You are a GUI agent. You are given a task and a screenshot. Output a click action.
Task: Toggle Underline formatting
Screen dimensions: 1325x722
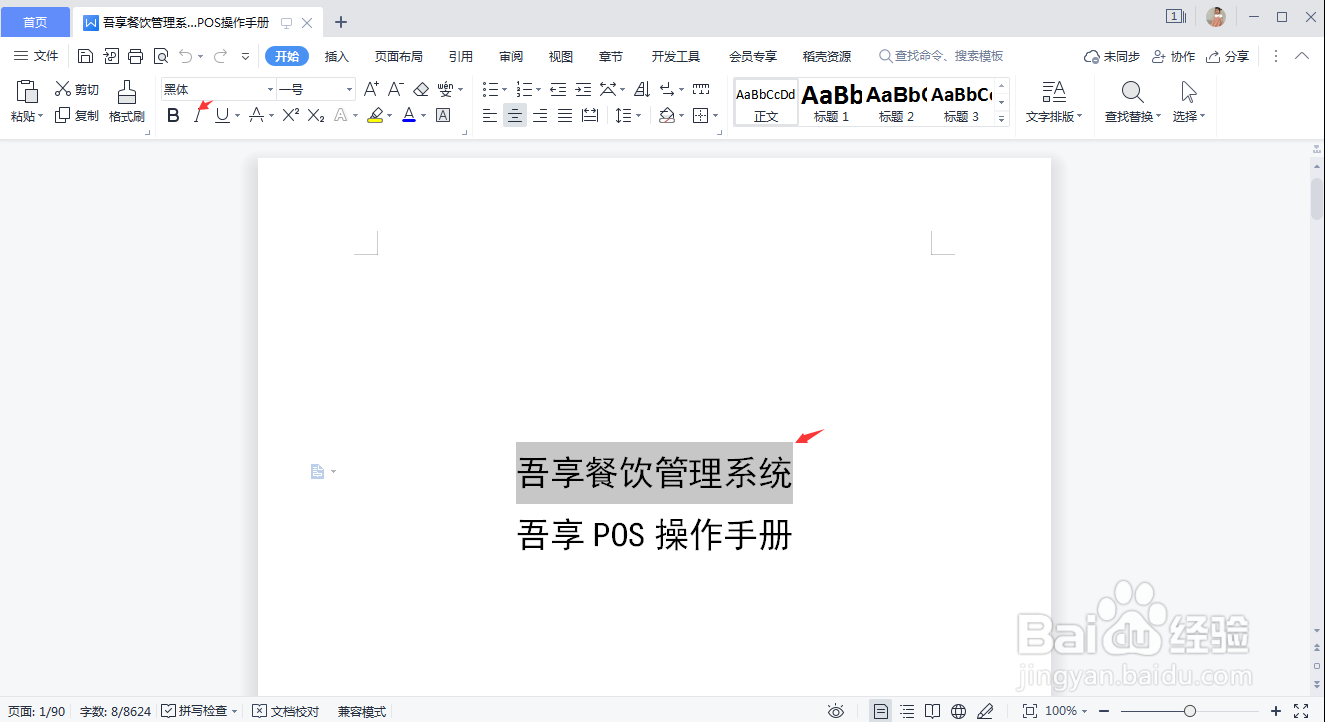coord(222,116)
